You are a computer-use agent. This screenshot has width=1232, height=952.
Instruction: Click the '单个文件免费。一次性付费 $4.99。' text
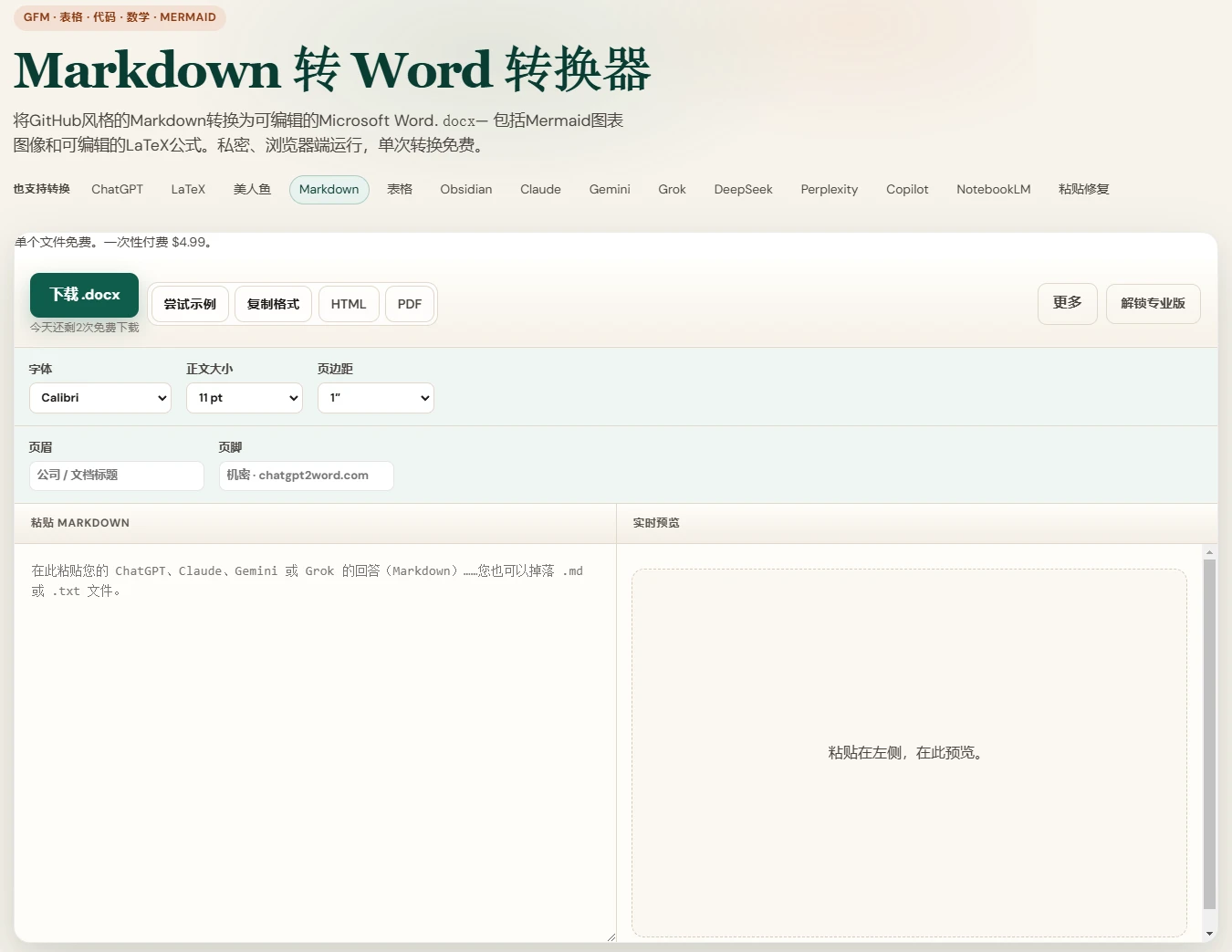115,243
